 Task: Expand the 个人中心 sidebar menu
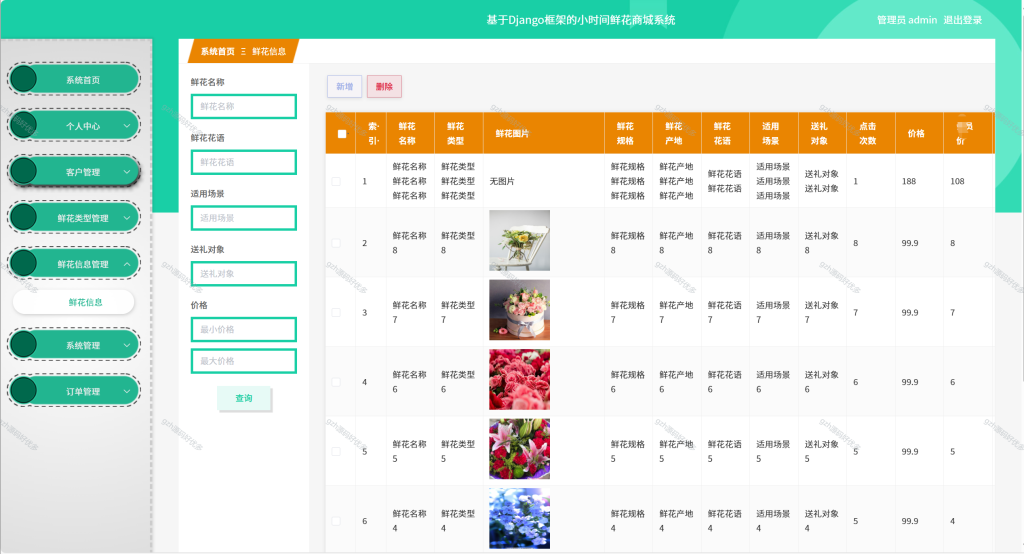pyautogui.click(x=127, y=125)
